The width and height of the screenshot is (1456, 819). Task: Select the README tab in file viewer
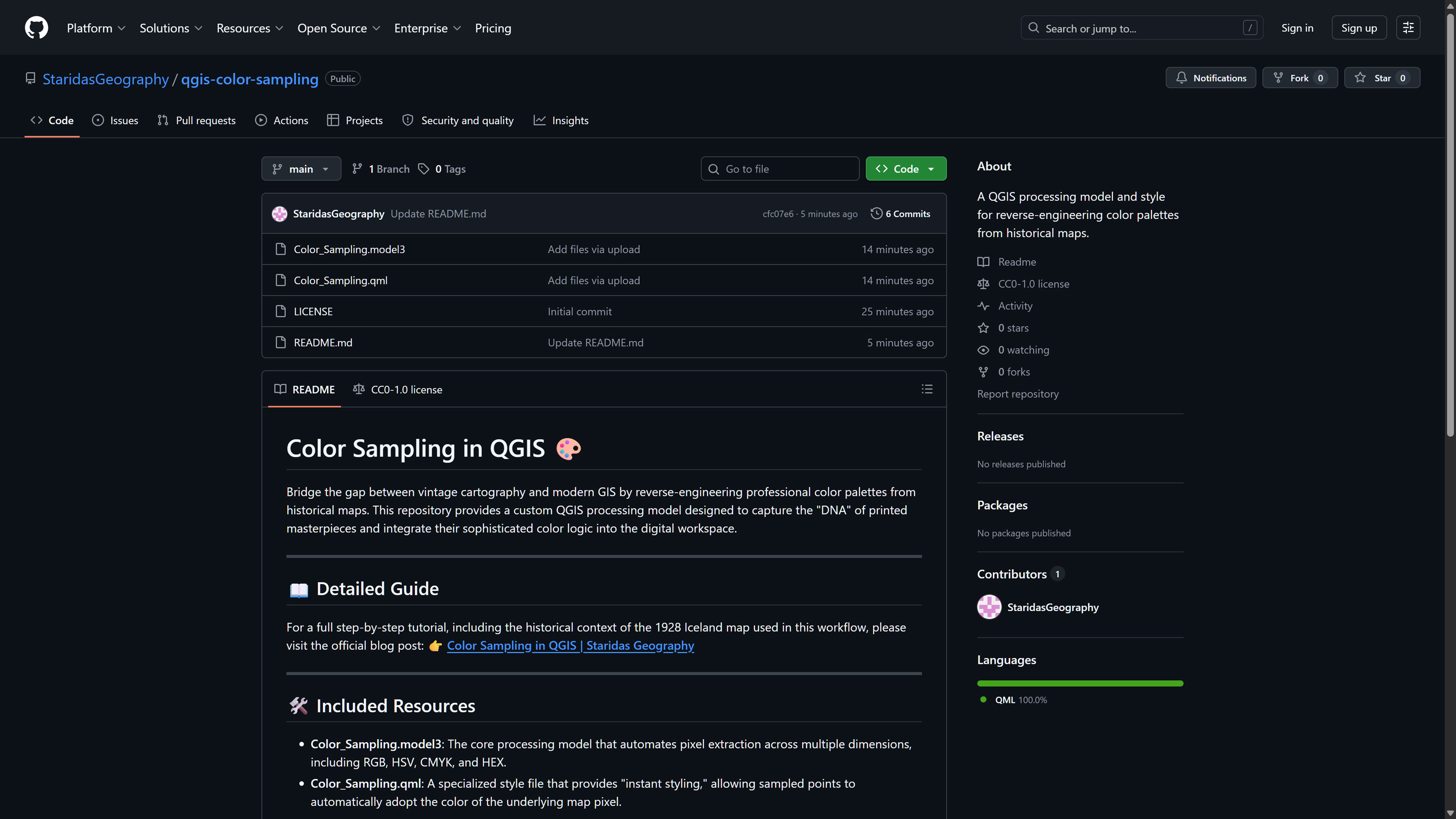click(305, 389)
